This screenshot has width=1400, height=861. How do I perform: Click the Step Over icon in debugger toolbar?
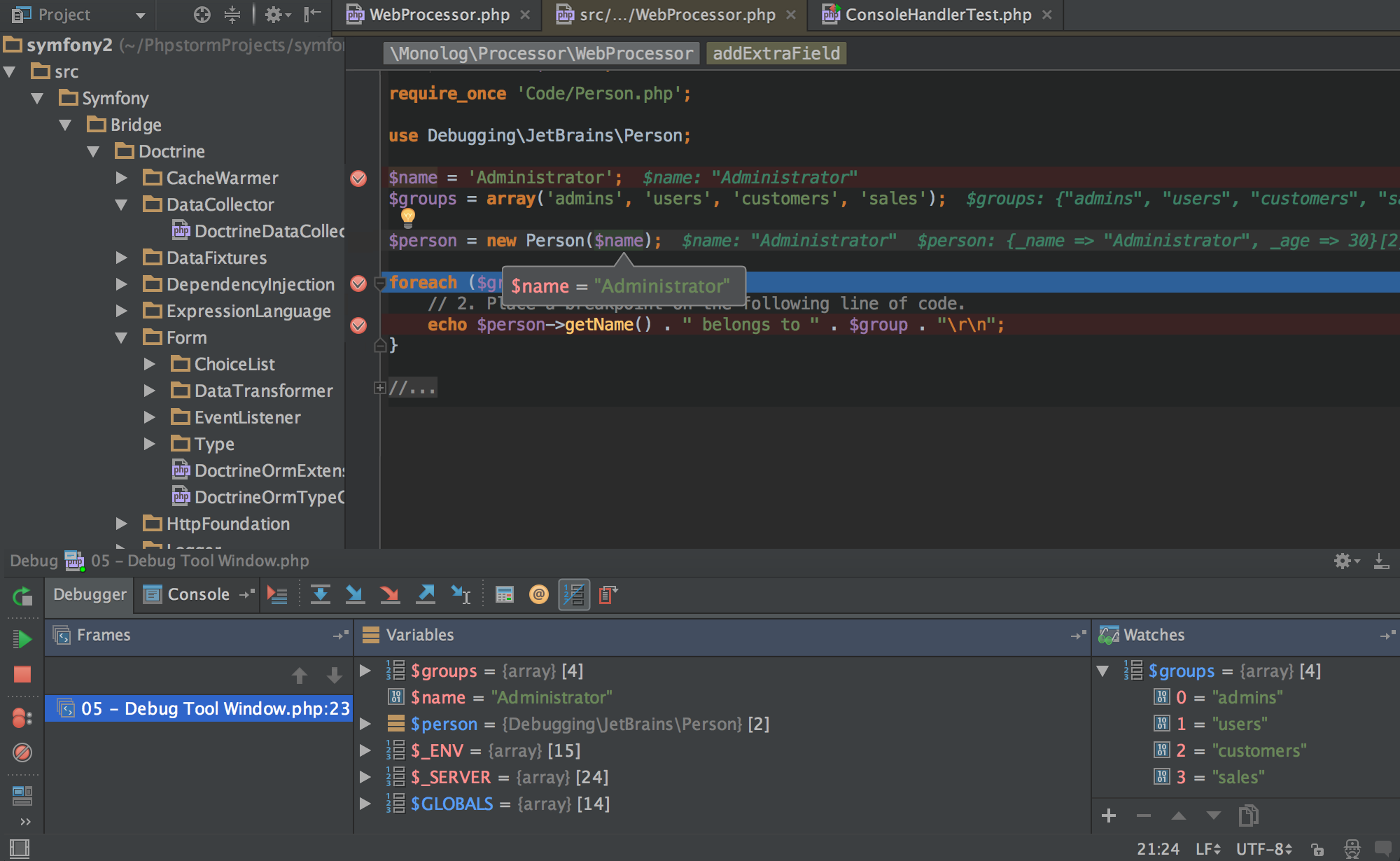click(320, 593)
